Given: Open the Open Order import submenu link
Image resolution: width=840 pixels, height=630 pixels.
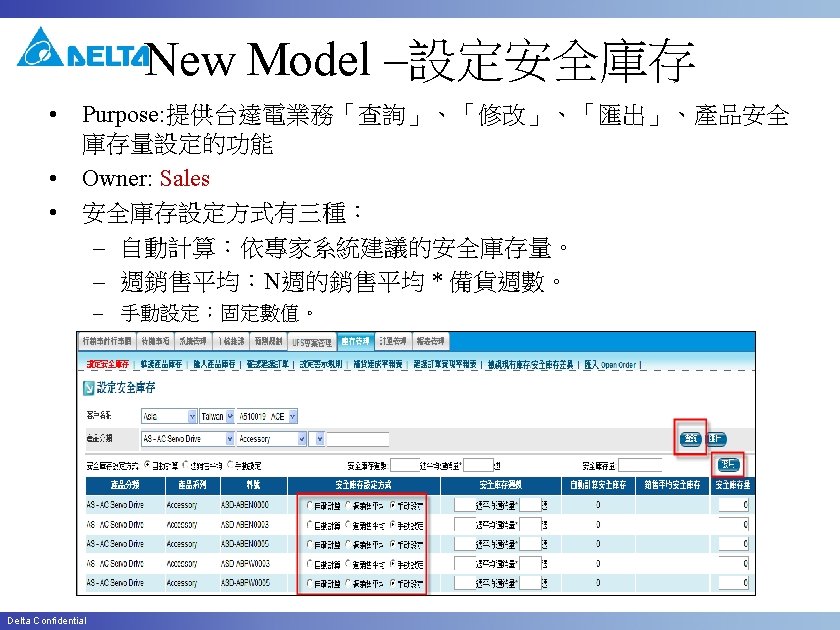Looking at the screenshot, I should (x=610, y=365).
